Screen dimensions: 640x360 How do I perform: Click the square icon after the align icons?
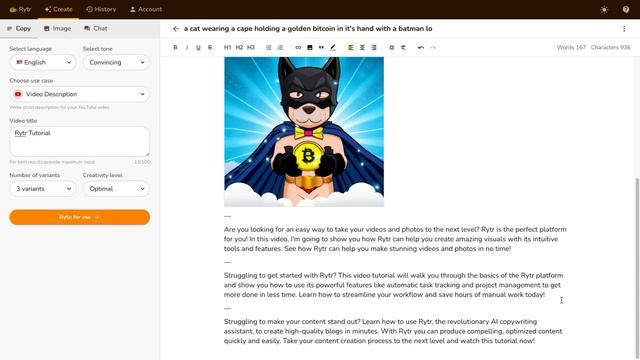391,47
